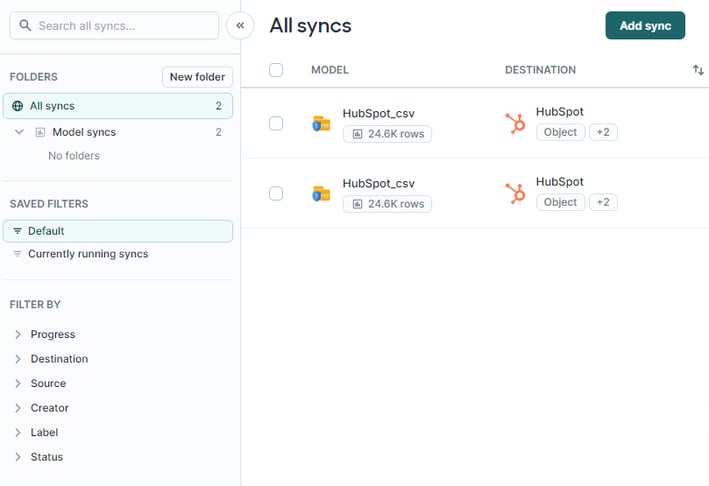
Task: Create a New folder
Action: (197, 77)
